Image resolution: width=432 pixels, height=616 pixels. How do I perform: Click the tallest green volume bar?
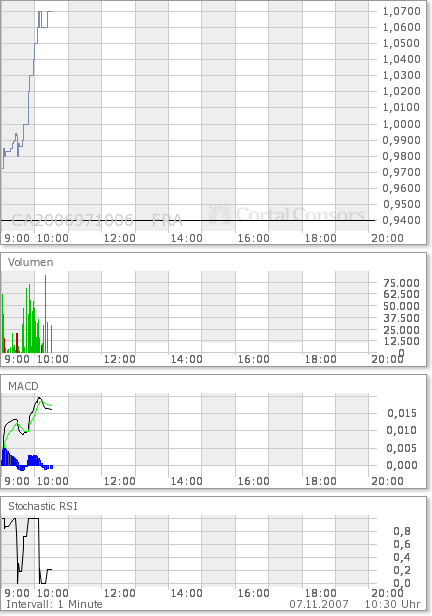click(46, 314)
